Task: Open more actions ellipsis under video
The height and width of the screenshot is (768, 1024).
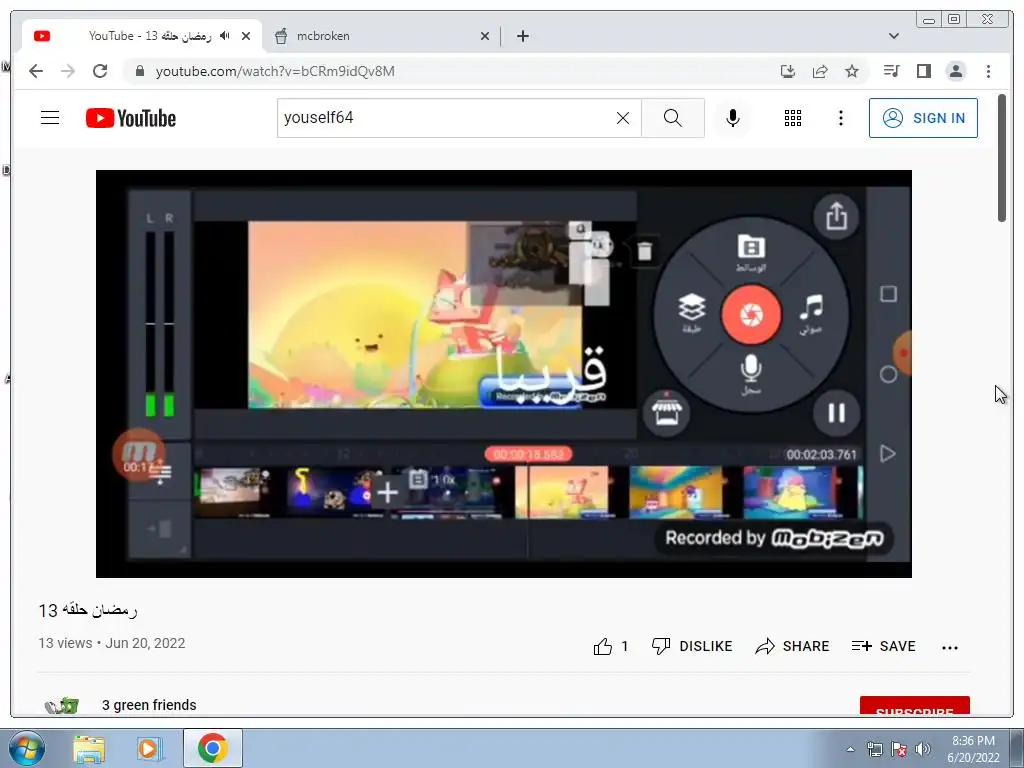Action: [950, 648]
